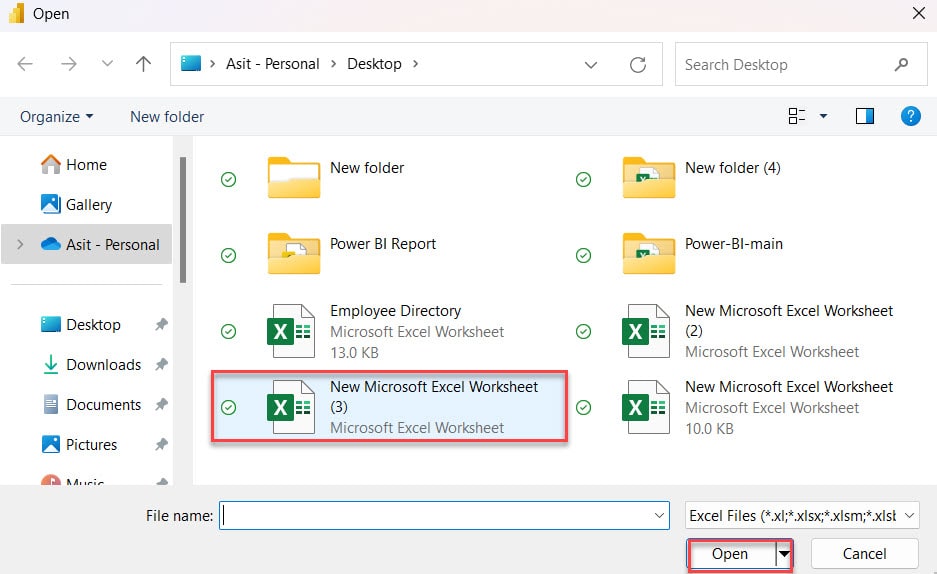Click the Gallery icon in the sidebar
937x574 pixels.
50,204
